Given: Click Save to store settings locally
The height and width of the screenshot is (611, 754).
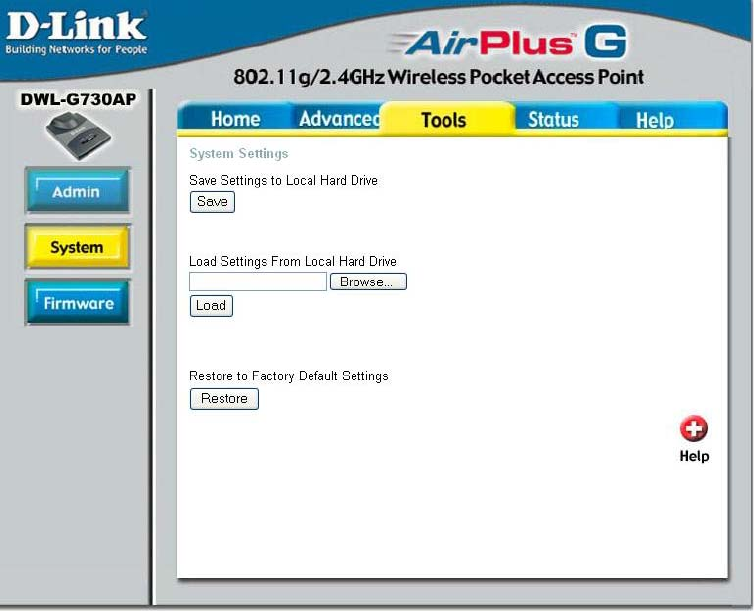Looking at the screenshot, I should 212,201.
